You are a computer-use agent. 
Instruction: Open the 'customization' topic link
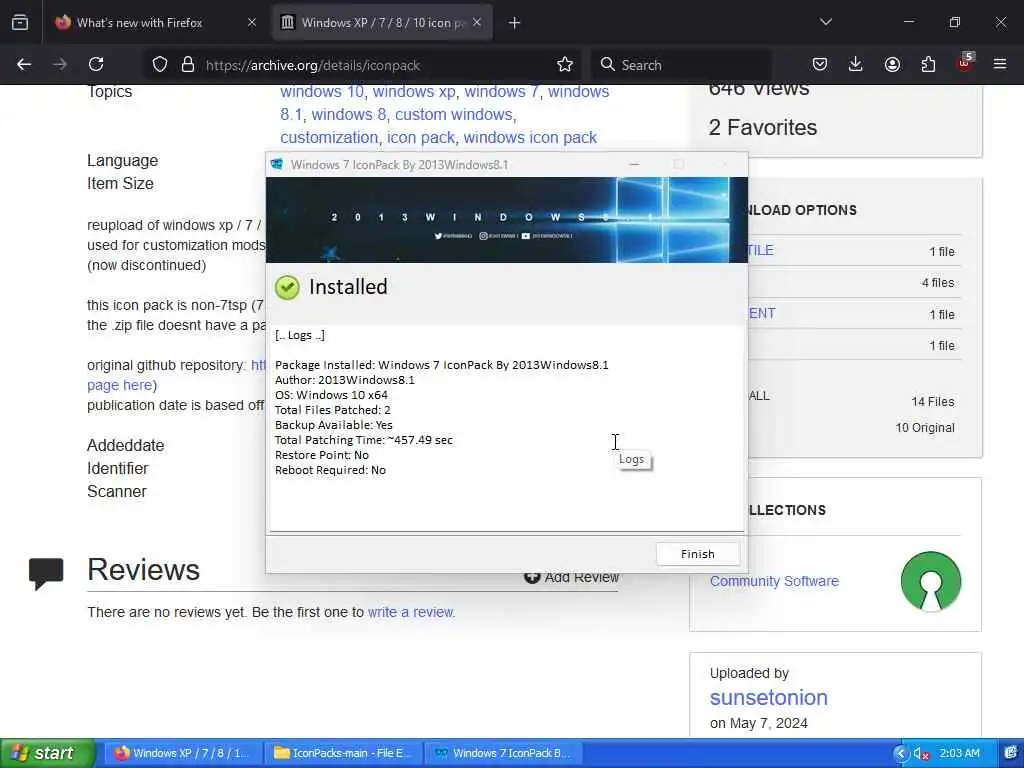tap(329, 137)
